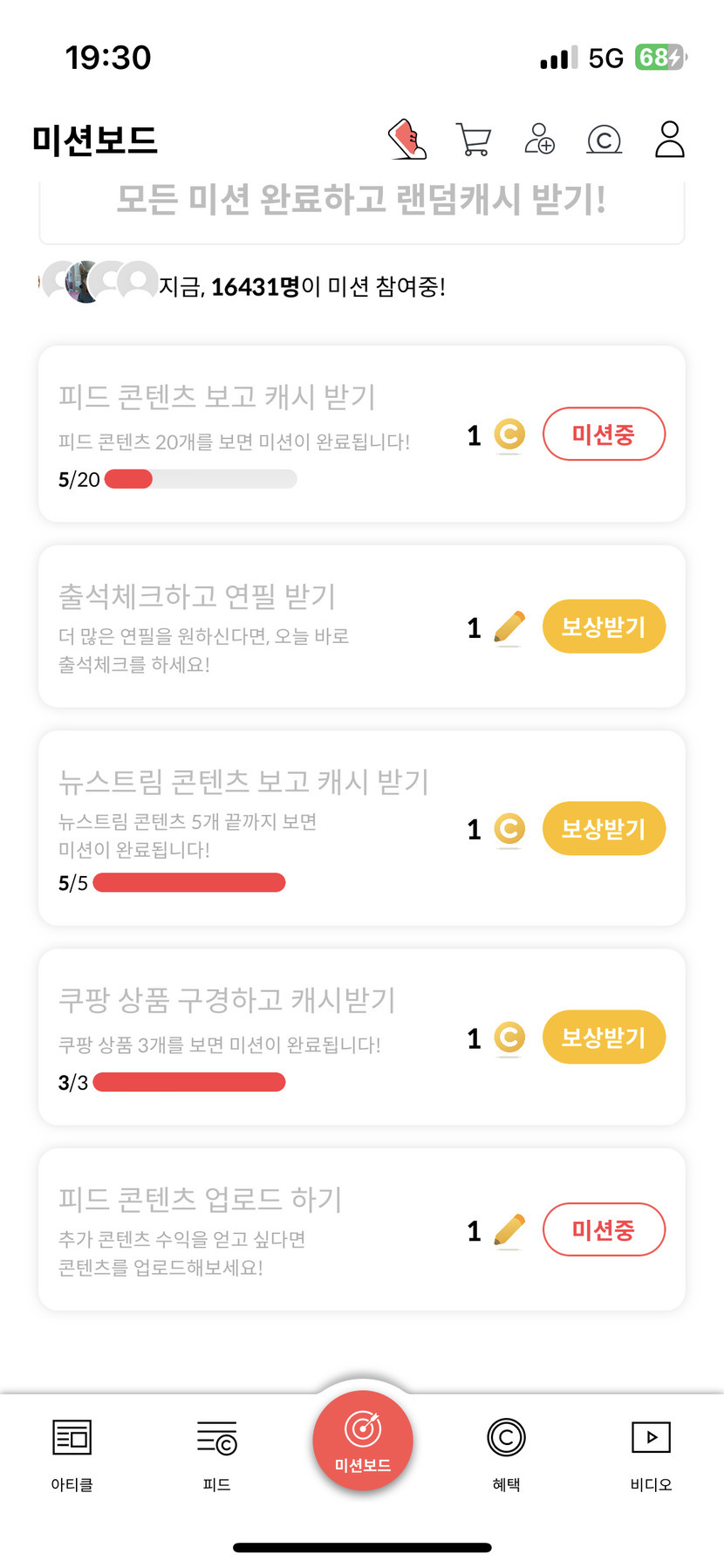The image size is (724, 1568).
Task: Open the cash coin icon in header
Action: pos(604,140)
